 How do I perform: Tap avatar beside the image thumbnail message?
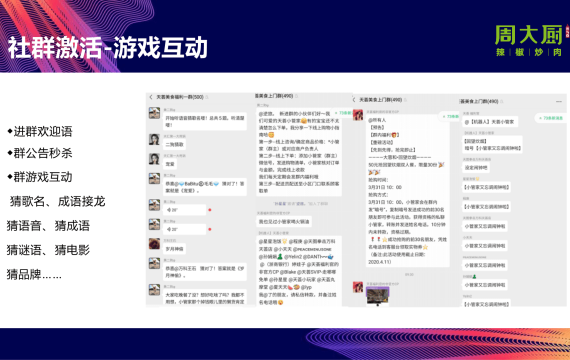(x=358, y=287)
